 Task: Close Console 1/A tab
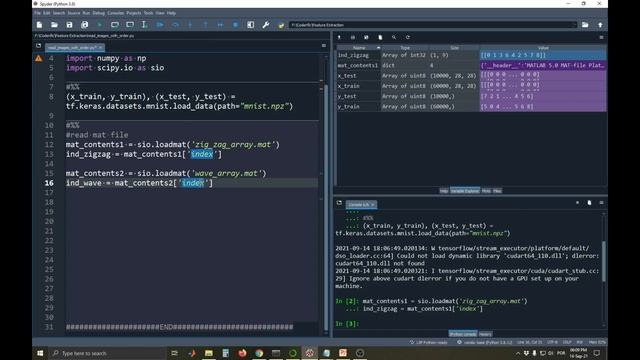tap(373, 204)
